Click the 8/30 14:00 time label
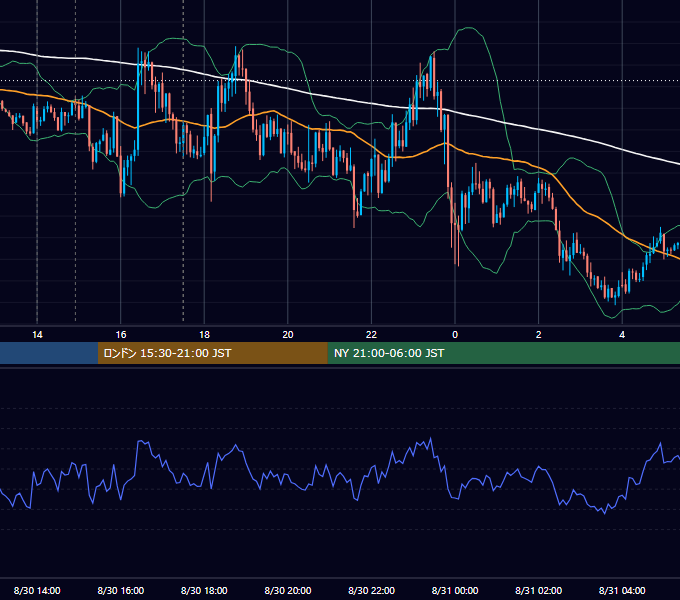Image resolution: width=680 pixels, height=600 pixels. pyautogui.click(x=37, y=590)
